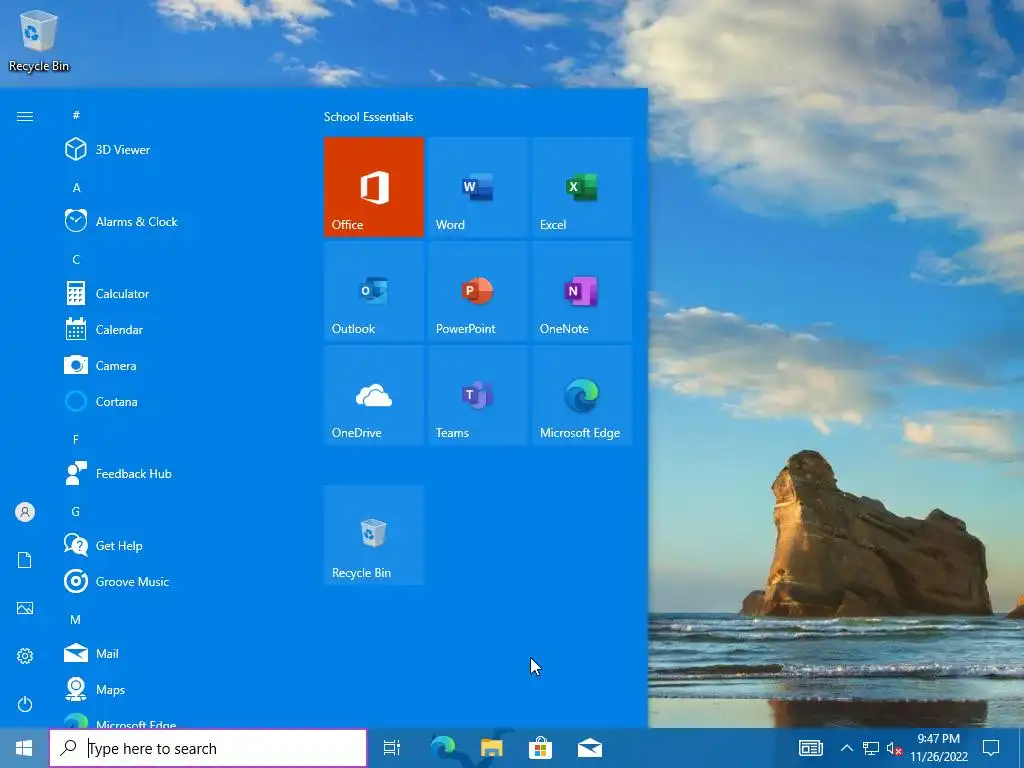
Task: Expand the Start menu hamburger button
Action: [x=25, y=116]
